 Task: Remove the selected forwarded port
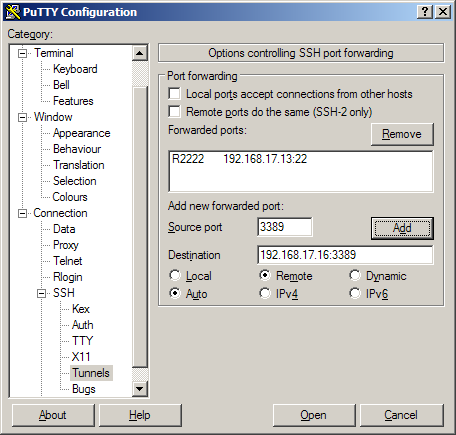pyautogui.click(x=402, y=134)
